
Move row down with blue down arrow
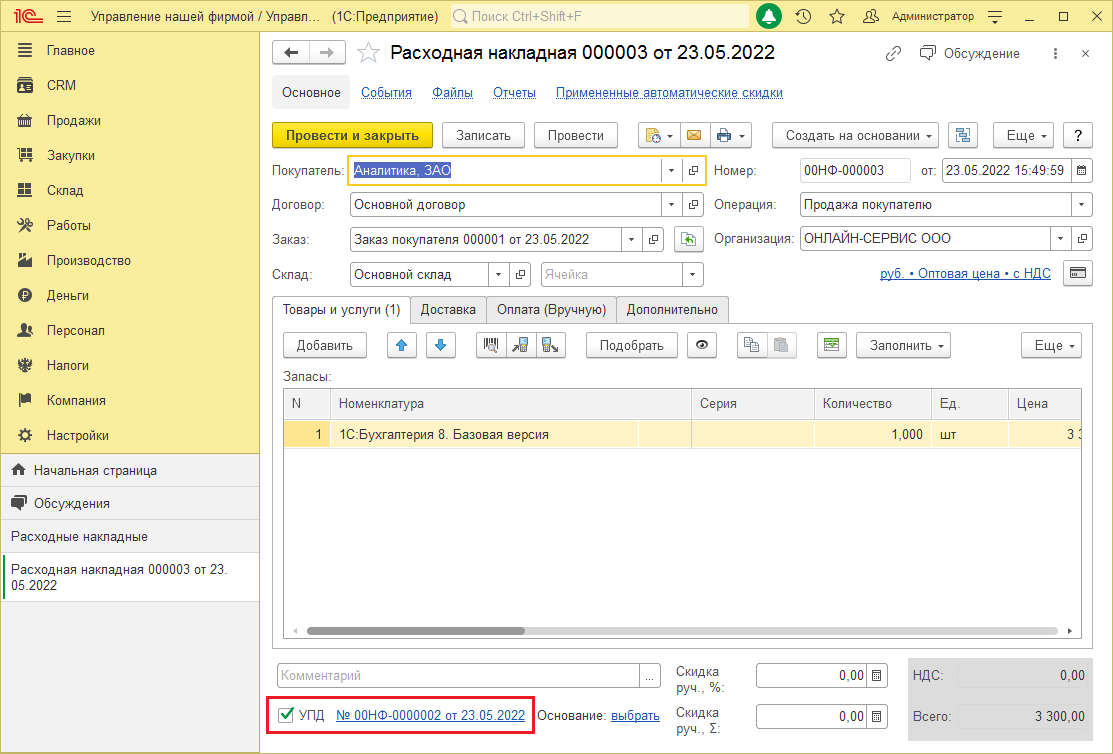click(x=441, y=345)
